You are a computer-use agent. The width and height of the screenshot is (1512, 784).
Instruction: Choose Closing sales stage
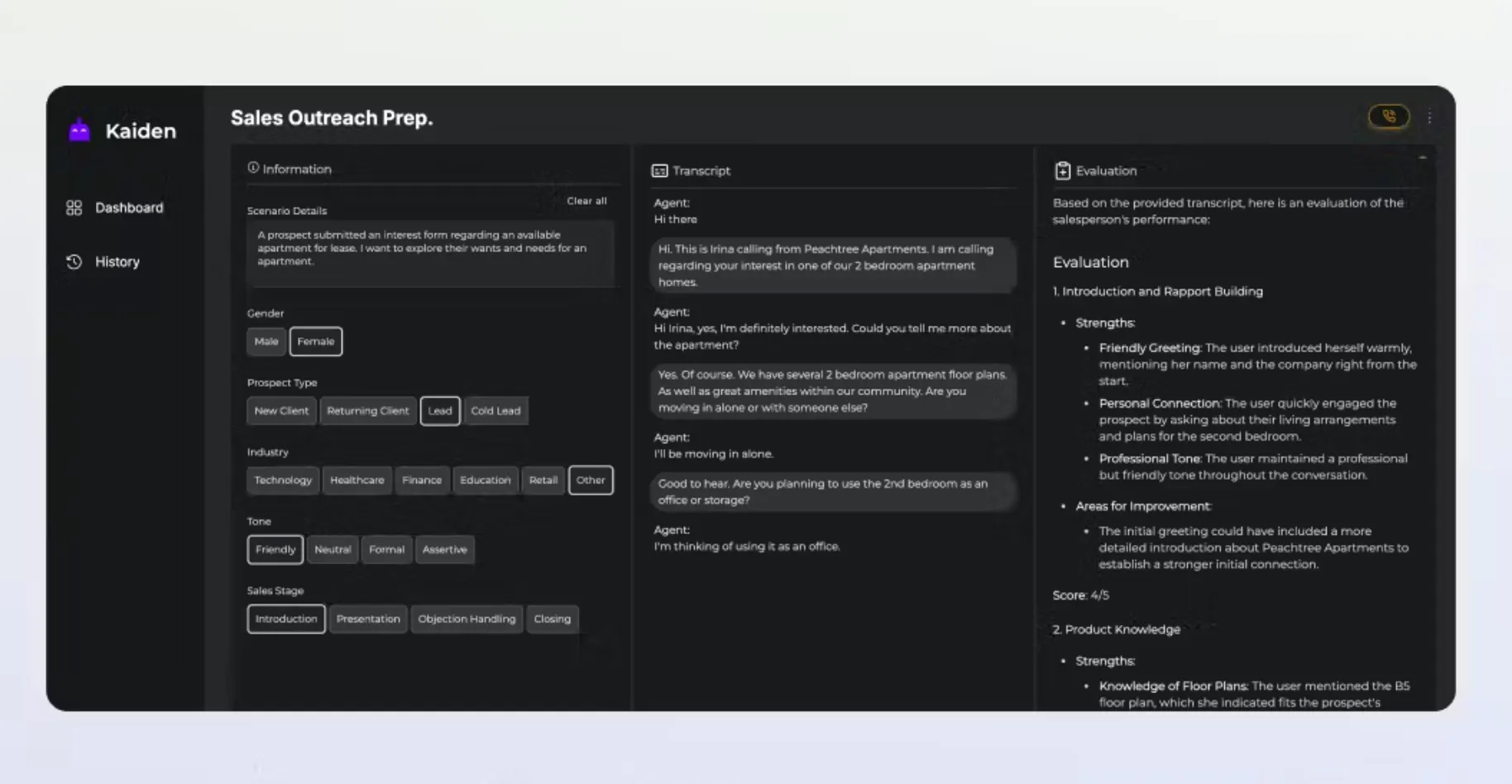pyautogui.click(x=552, y=619)
